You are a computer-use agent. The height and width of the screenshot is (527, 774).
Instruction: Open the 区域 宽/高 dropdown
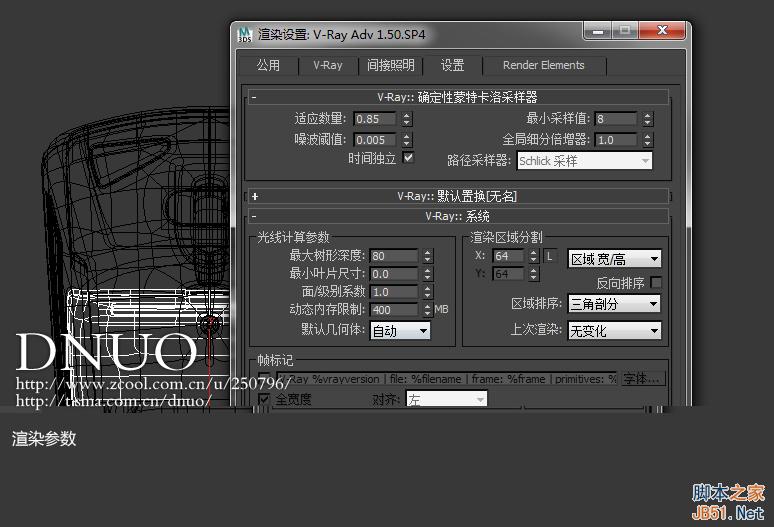(x=614, y=259)
